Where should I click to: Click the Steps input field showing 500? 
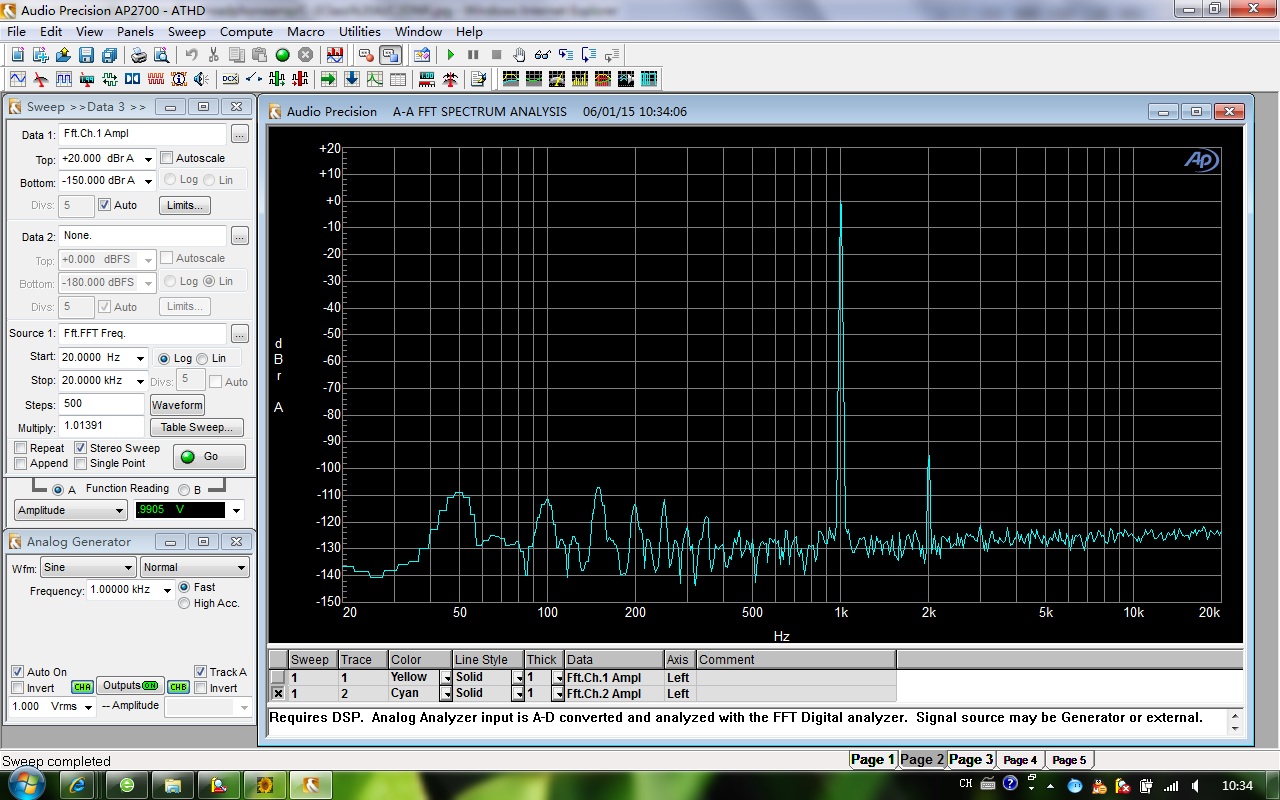coord(101,404)
